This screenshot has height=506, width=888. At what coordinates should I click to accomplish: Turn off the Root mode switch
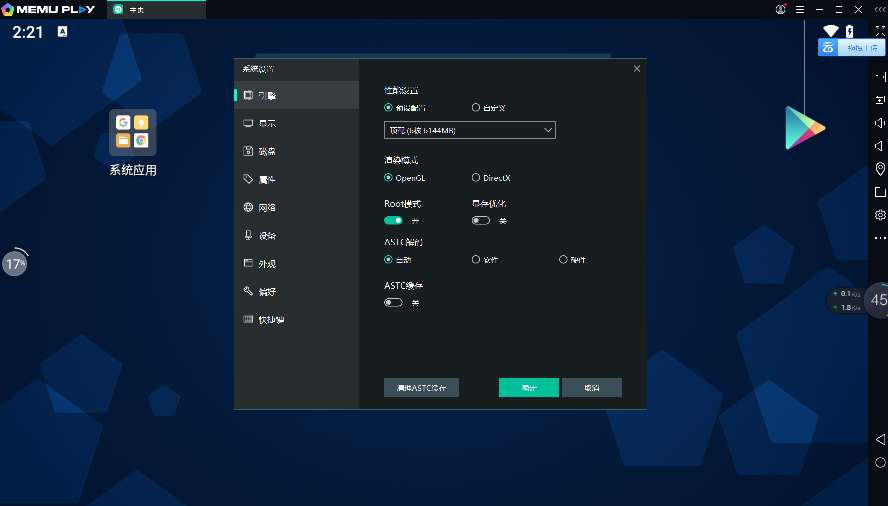pos(393,220)
